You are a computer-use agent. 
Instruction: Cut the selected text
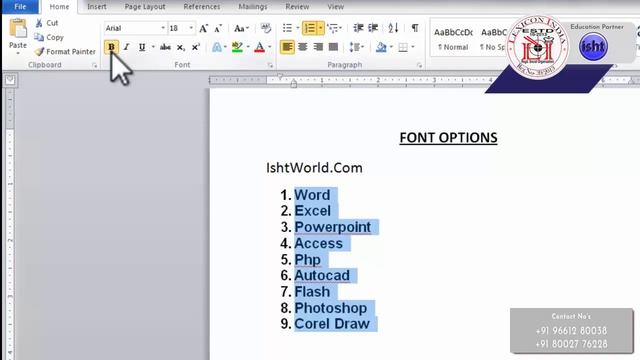coord(47,23)
